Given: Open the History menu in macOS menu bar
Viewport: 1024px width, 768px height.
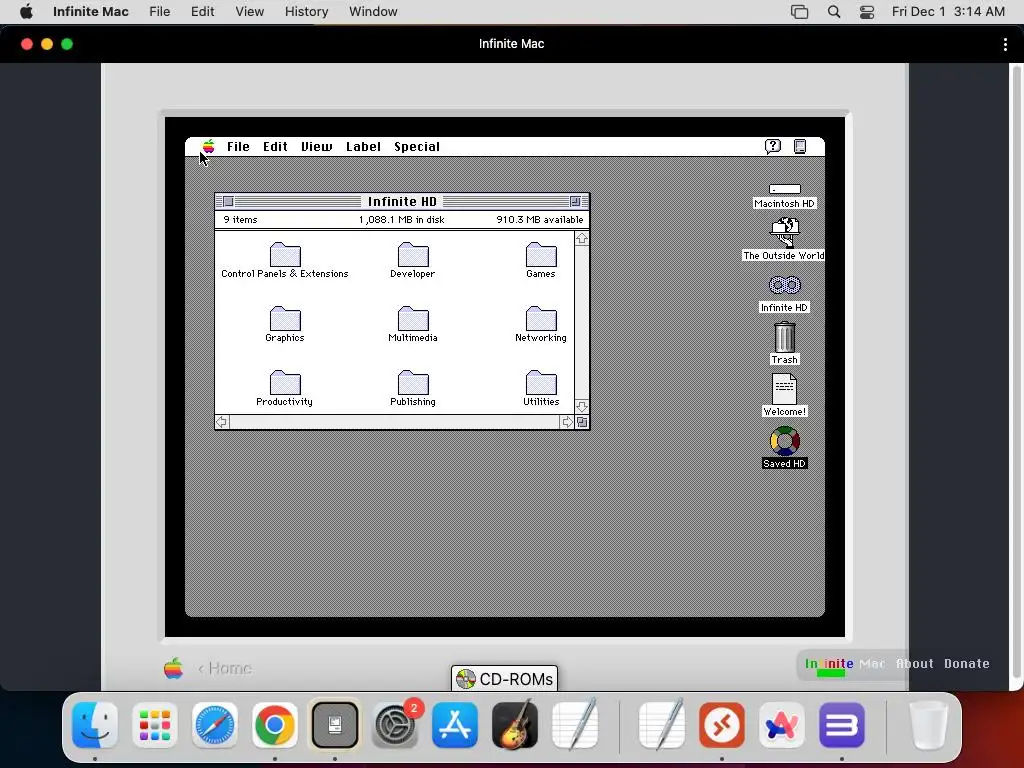Looking at the screenshot, I should [x=306, y=12].
